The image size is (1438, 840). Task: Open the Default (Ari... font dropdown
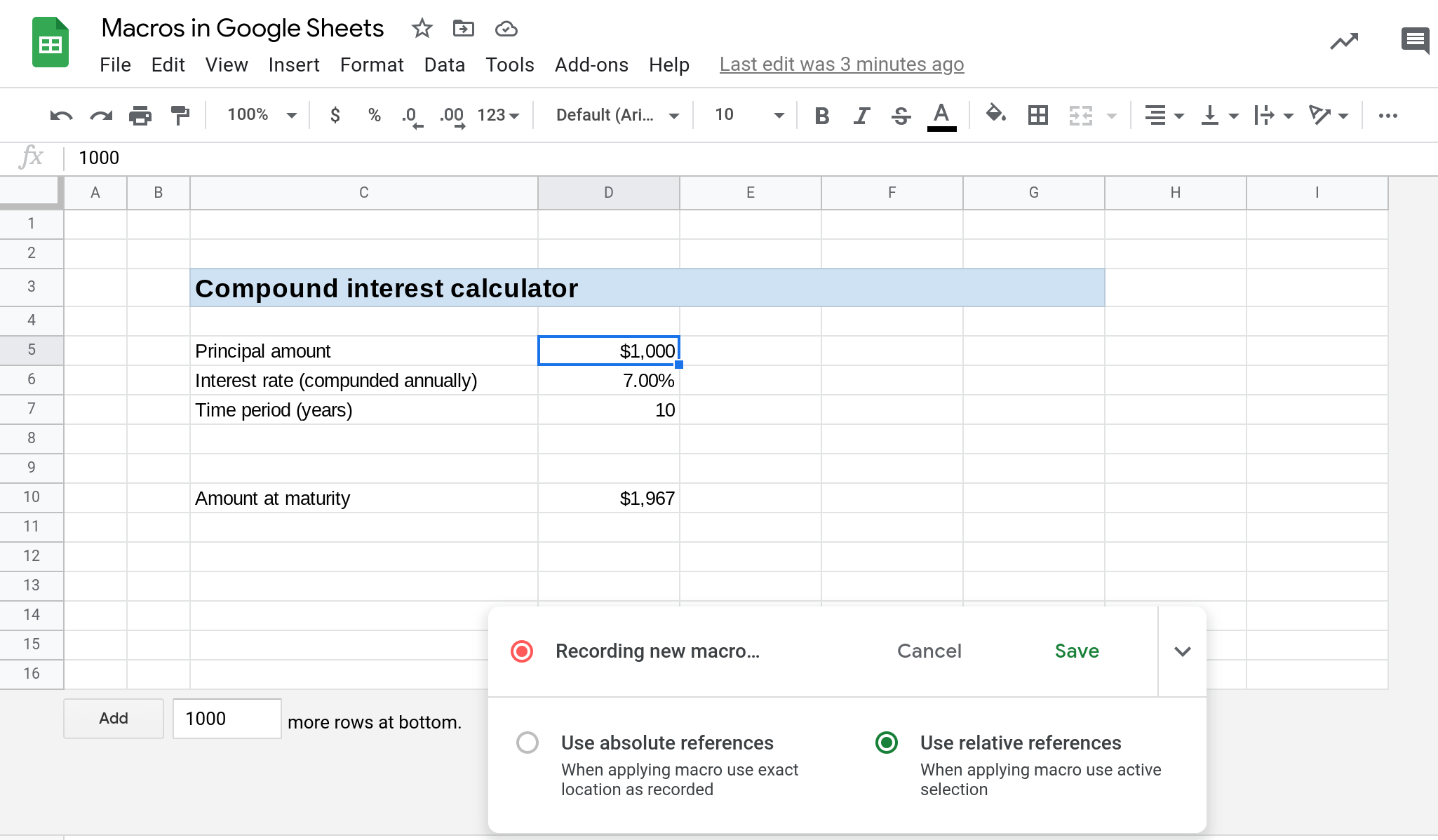(617, 115)
